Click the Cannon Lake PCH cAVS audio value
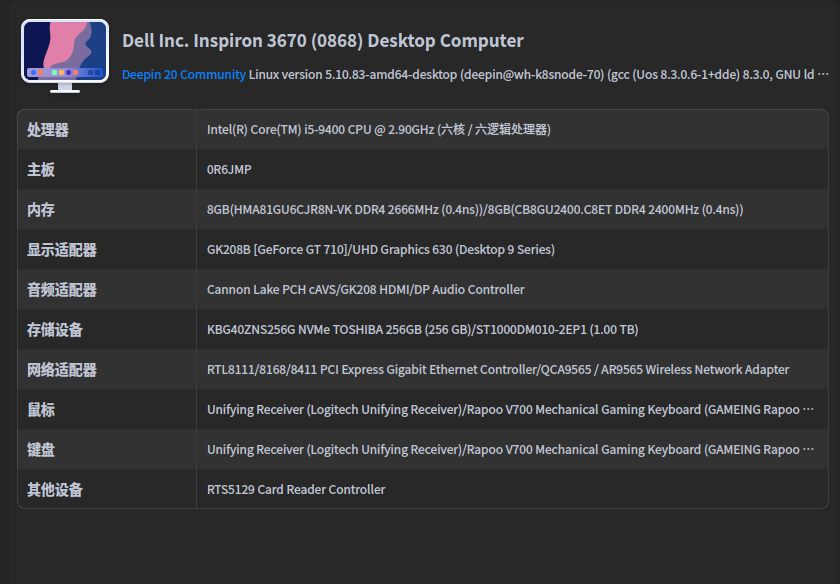The width and height of the screenshot is (840, 584). (365, 290)
